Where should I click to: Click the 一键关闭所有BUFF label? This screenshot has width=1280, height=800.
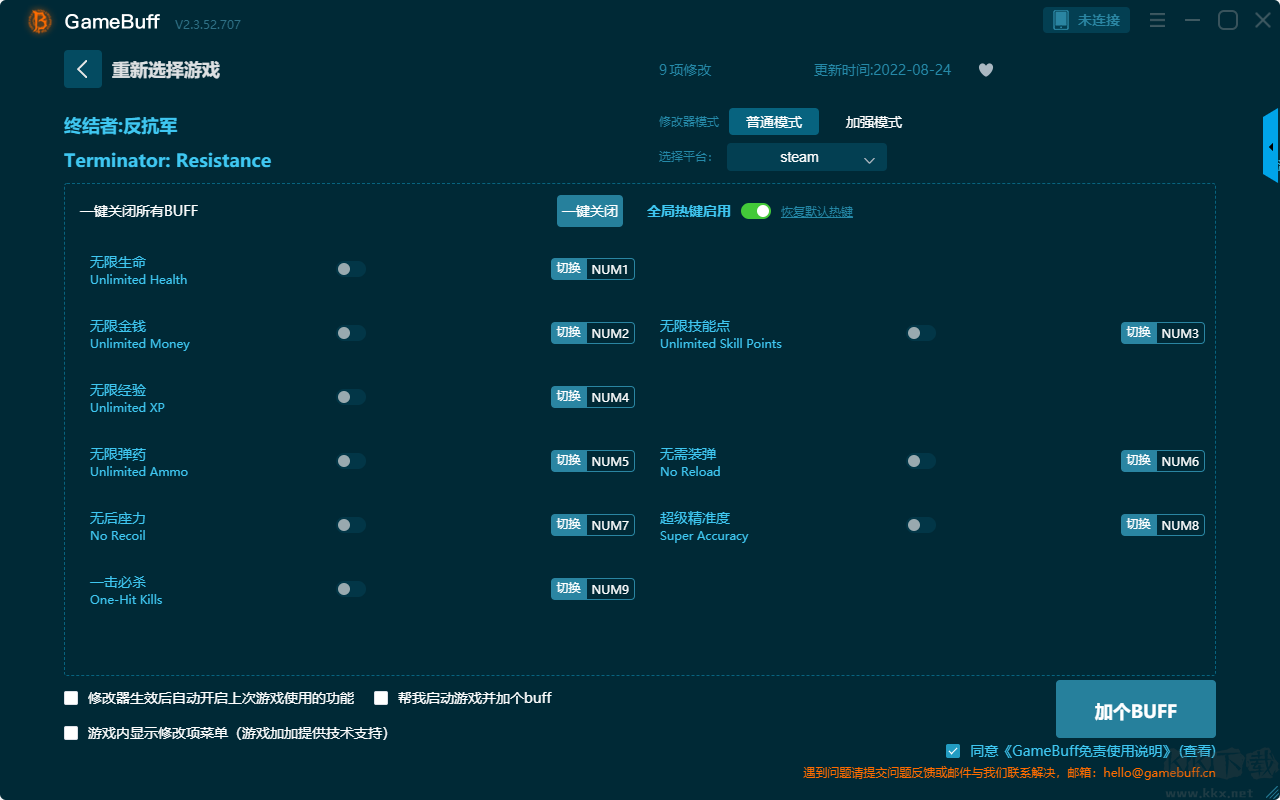tap(139, 211)
